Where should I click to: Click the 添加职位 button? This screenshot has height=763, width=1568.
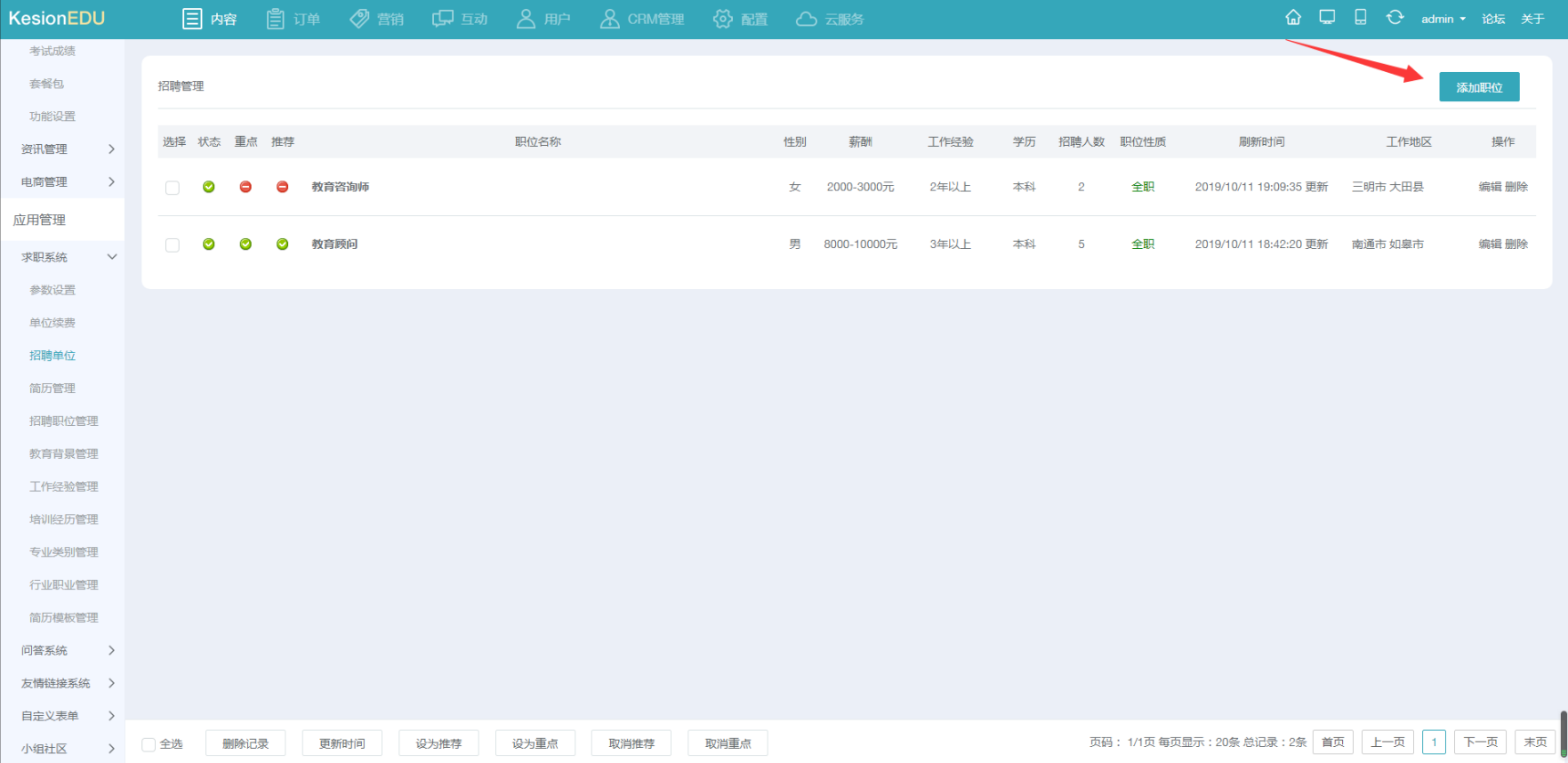click(x=1478, y=87)
